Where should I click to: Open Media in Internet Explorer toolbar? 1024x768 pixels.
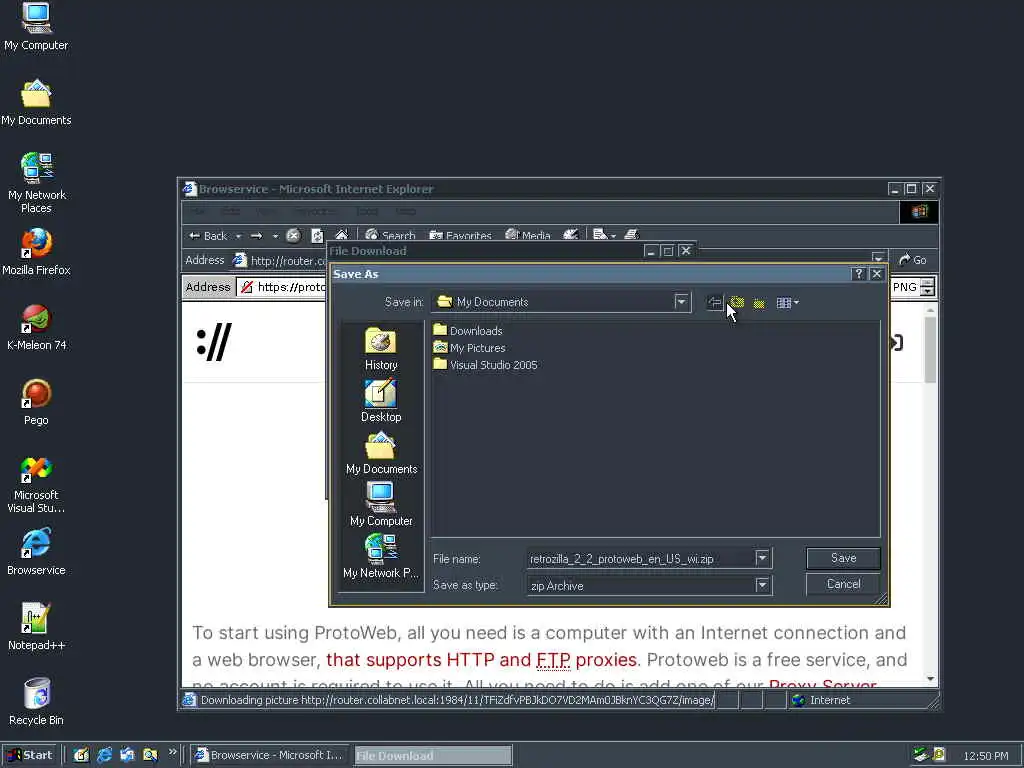tap(528, 235)
